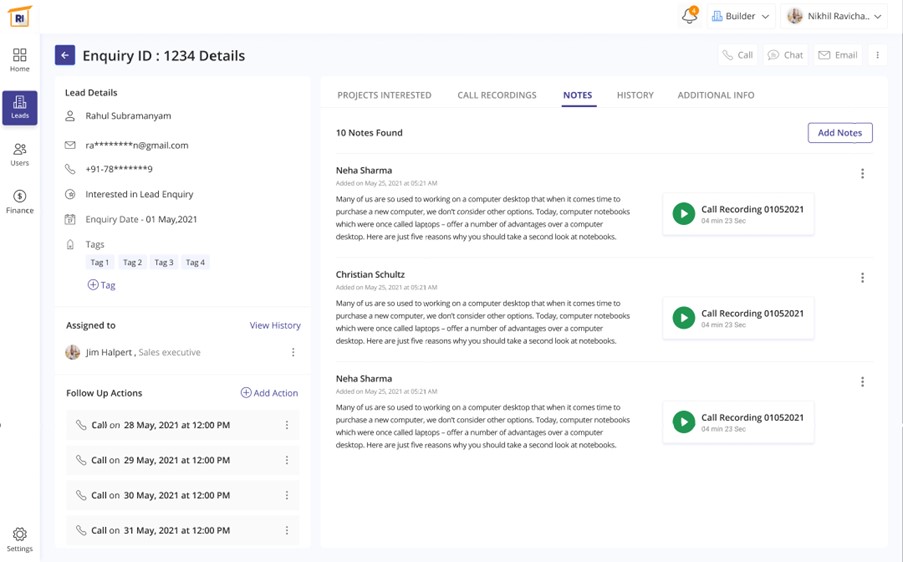
Task: Open more options next to Email button
Action: (x=877, y=56)
